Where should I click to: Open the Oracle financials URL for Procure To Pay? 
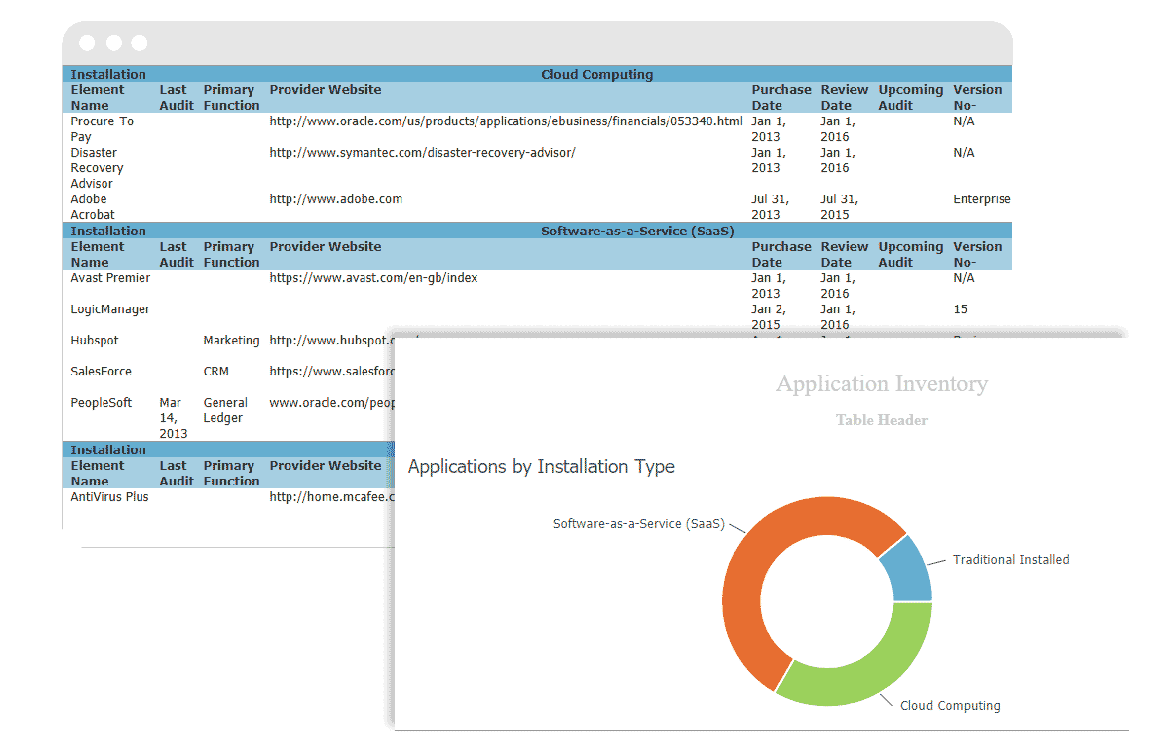click(505, 121)
